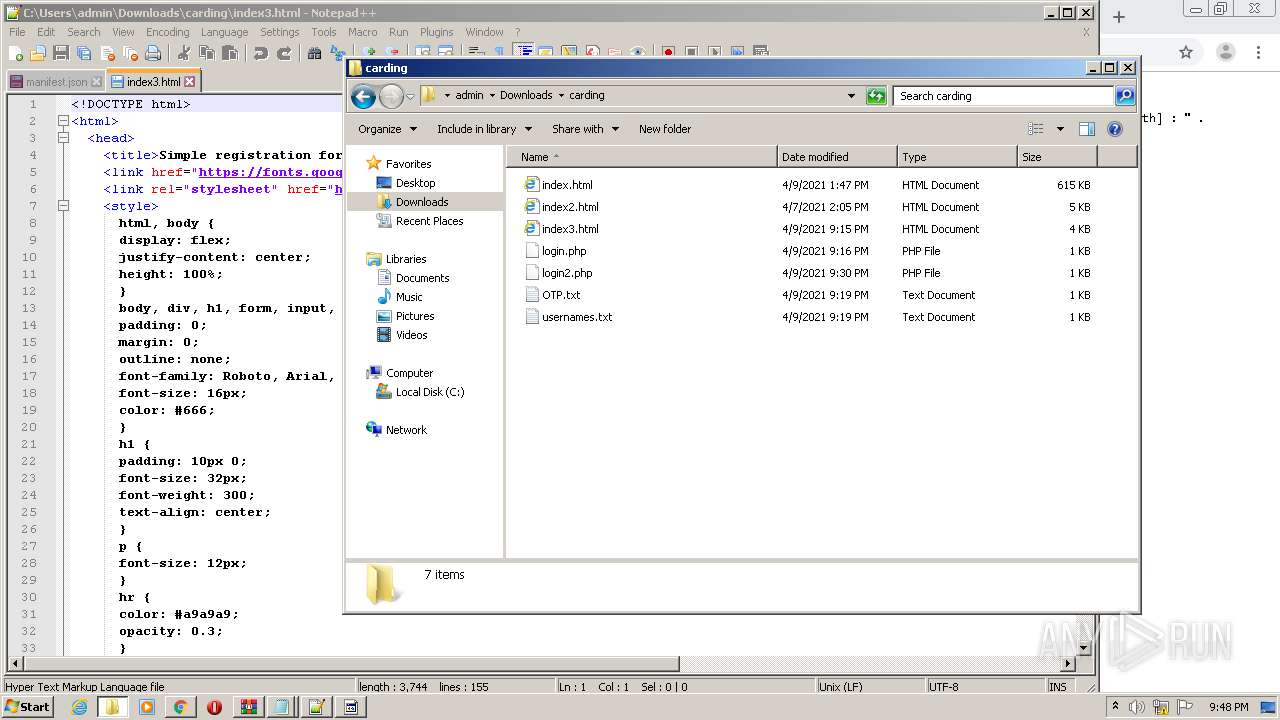The height and width of the screenshot is (720, 1280).
Task: Open the Plugins menu in Notepad++
Action: (x=436, y=32)
